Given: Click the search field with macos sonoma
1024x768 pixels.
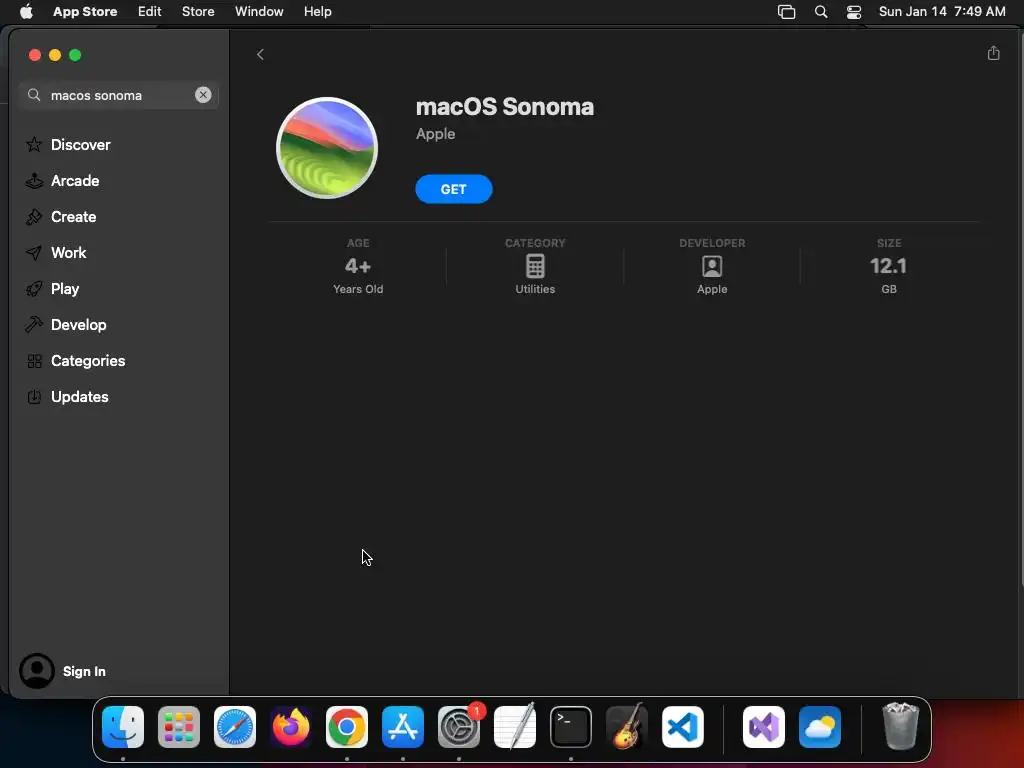Looking at the screenshot, I should click(119, 95).
